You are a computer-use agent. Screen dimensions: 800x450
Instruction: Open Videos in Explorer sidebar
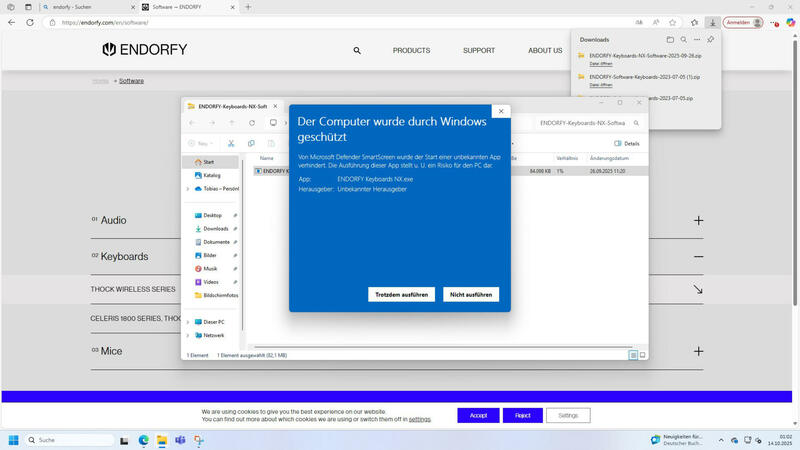[x=212, y=282]
